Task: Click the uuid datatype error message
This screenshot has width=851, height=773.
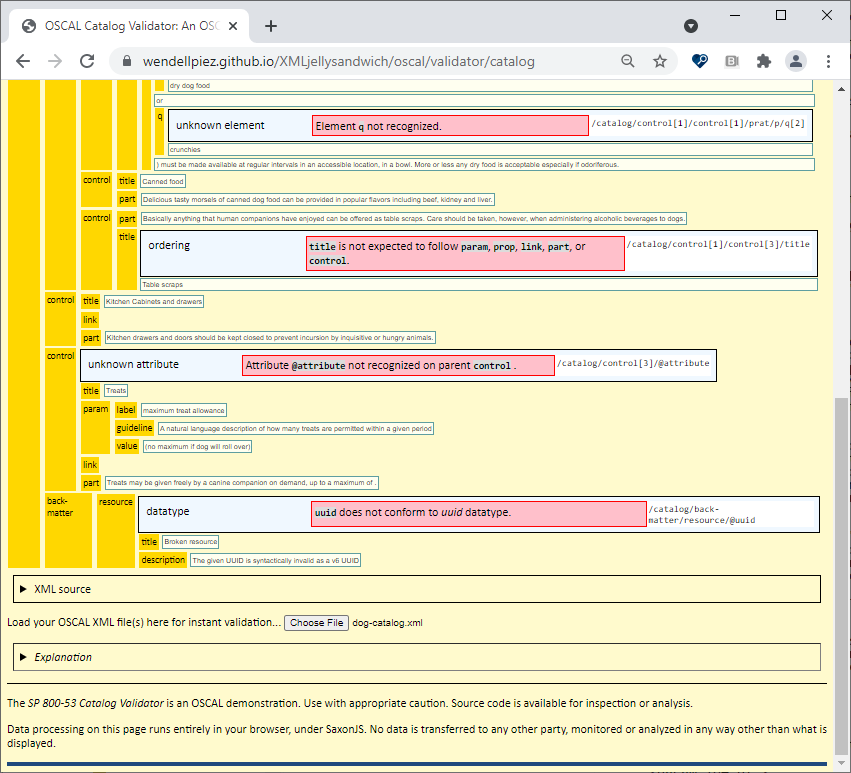Action: click(x=479, y=514)
